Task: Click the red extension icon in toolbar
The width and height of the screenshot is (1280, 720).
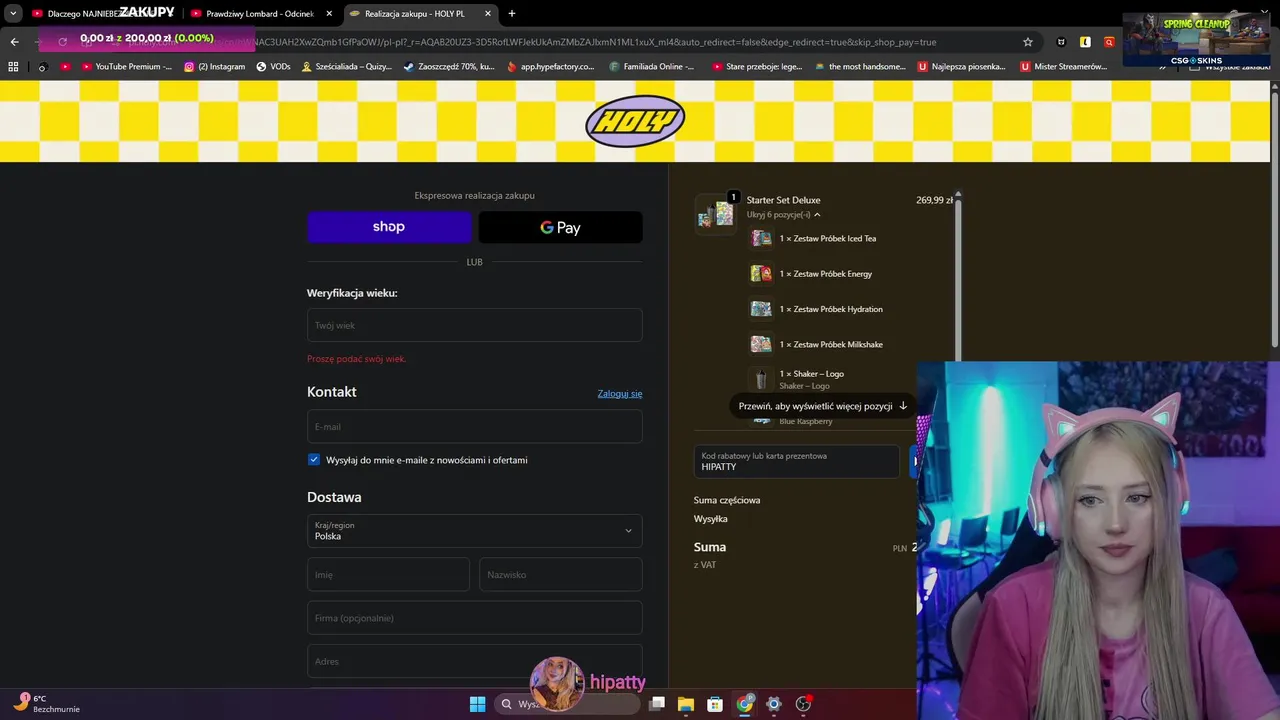Action: (x=1109, y=42)
